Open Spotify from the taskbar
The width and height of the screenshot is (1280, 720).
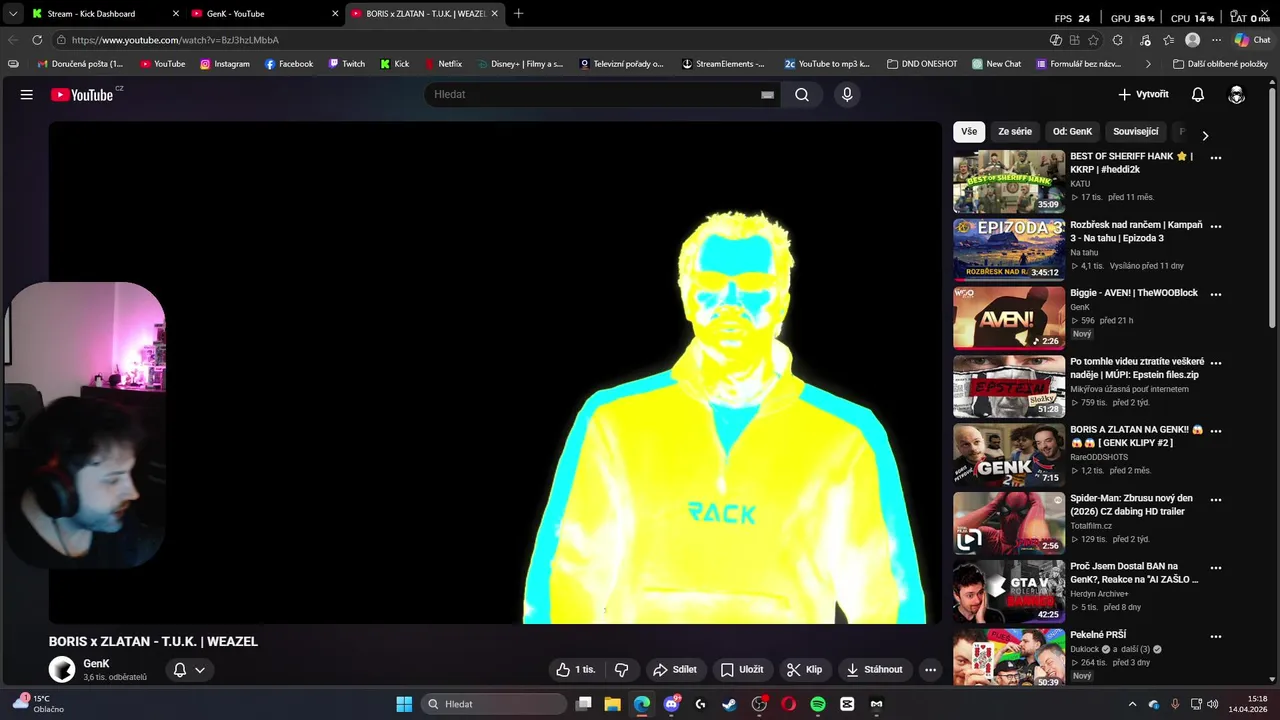point(818,704)
